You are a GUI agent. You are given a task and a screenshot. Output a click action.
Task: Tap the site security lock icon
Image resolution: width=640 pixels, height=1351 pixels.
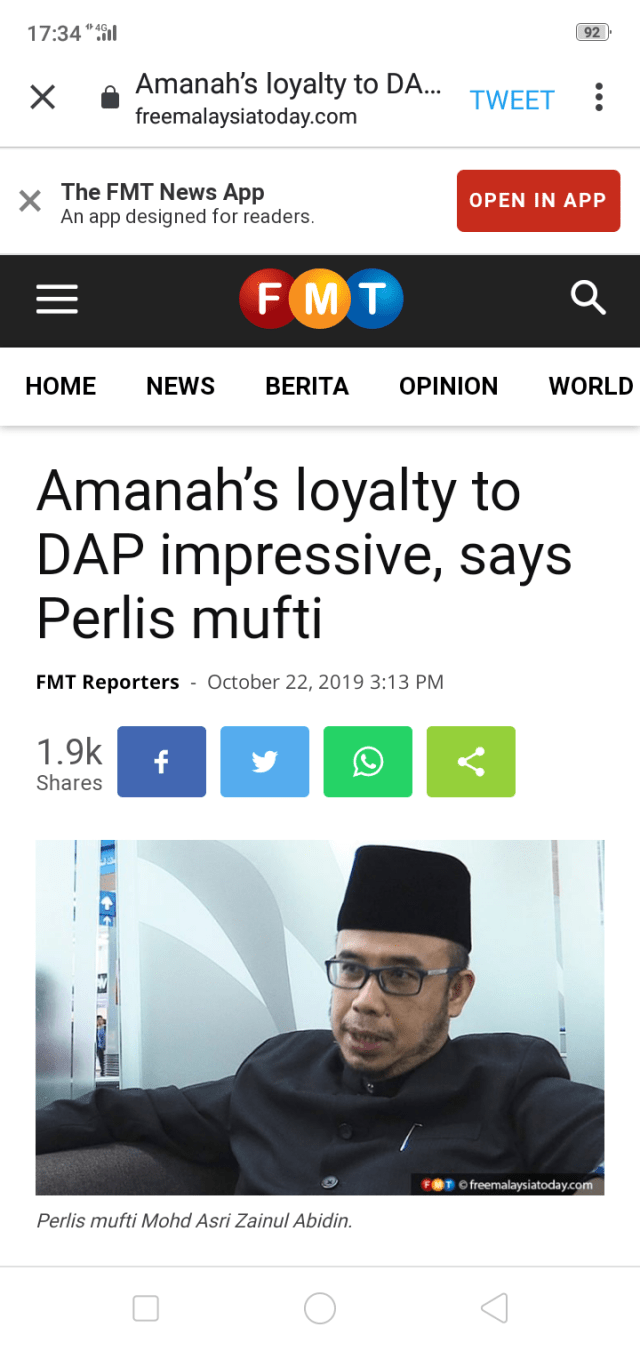click(x=110, y=98)
